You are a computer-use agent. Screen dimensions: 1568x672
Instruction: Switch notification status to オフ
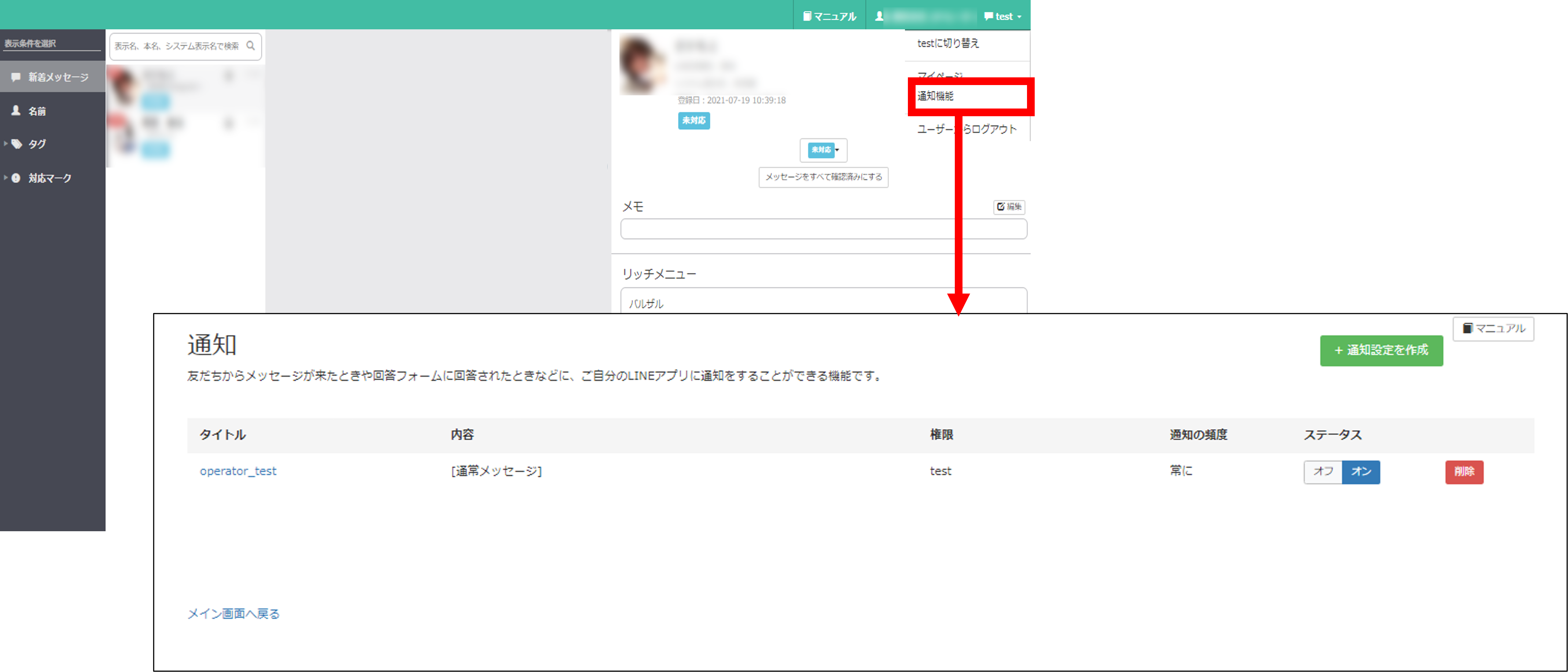1323,472
